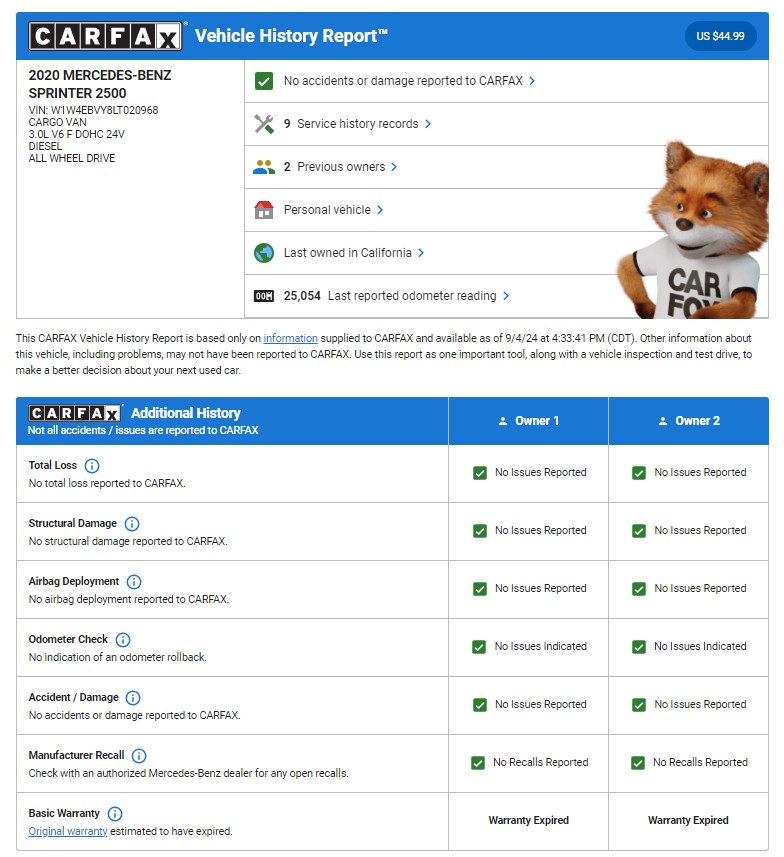The width and height of the screenshot is (784, 857).
Task: Click the globe icon for Last owned in California
Action: [264, 253]
